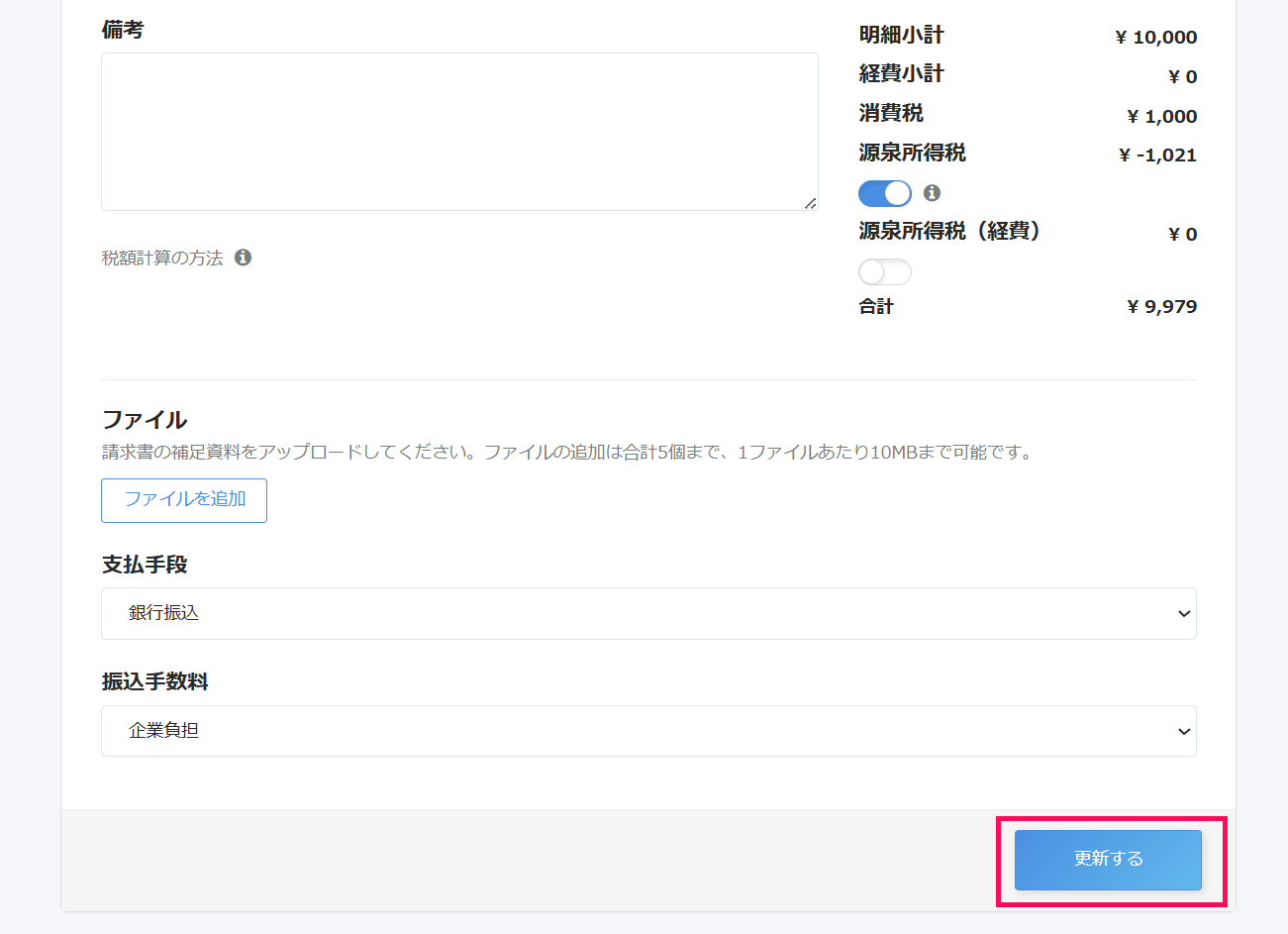Image resolution: width=1288 pixels, height=934 pixels.
Task: Click the ファイルを追加 button
Action: (x=184, y=500)
